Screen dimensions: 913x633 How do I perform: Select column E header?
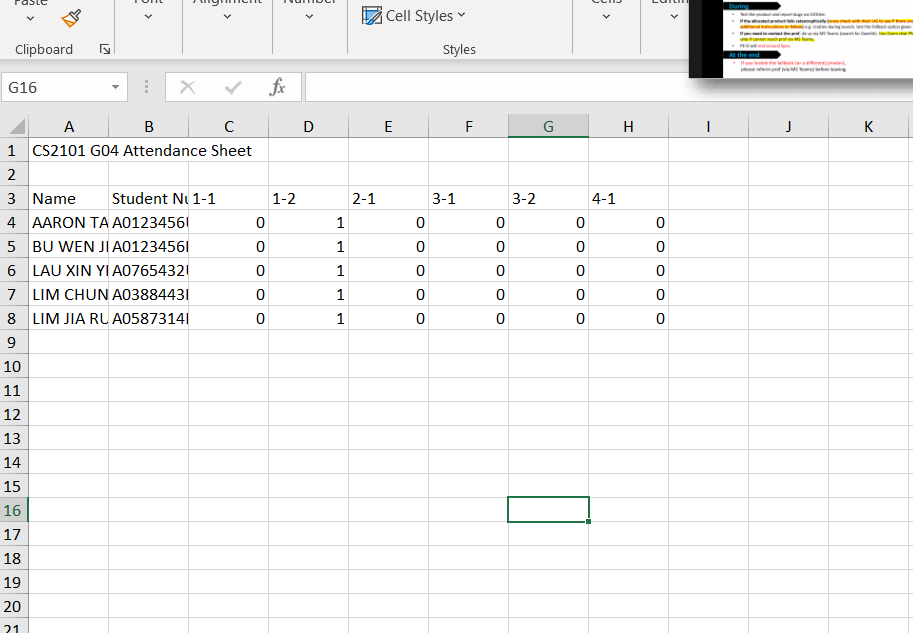pos(388,126)
